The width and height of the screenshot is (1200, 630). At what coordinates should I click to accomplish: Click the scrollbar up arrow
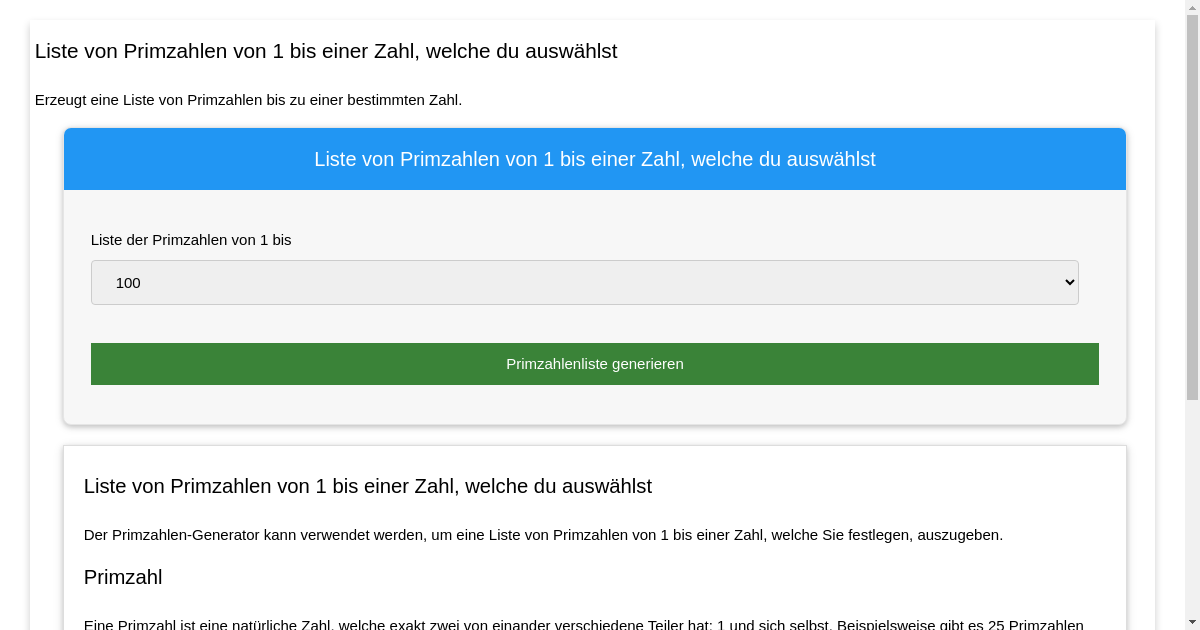point(1193,8)
